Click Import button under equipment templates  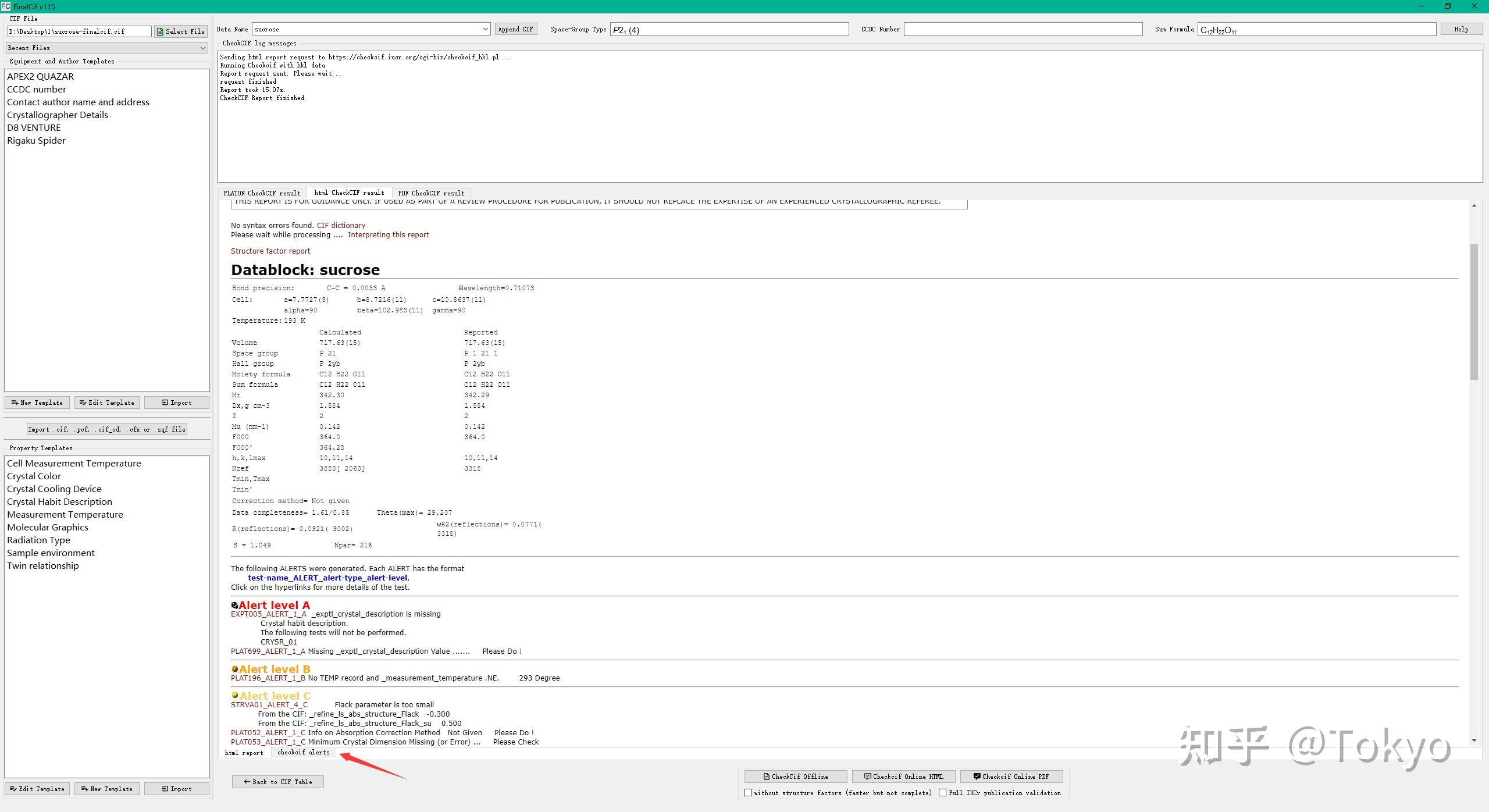coord(177,403)
